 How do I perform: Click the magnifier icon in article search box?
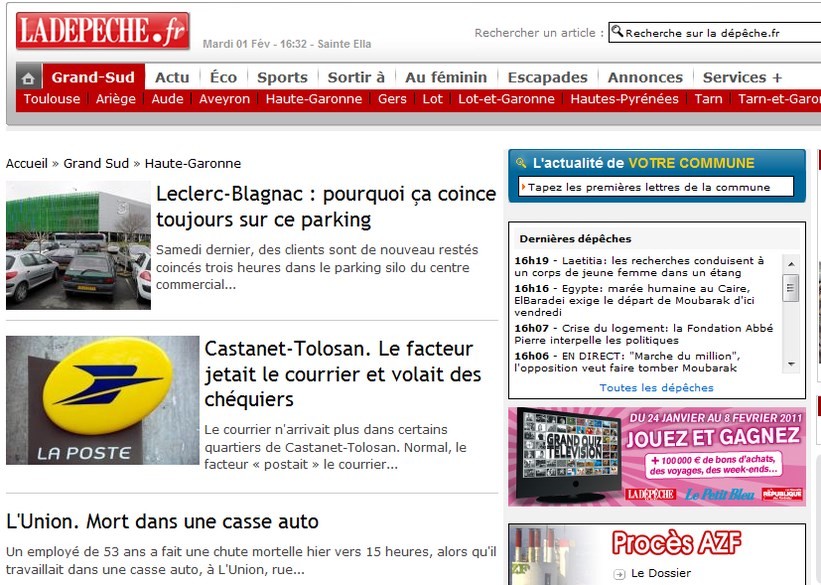(x=617, y=32)
